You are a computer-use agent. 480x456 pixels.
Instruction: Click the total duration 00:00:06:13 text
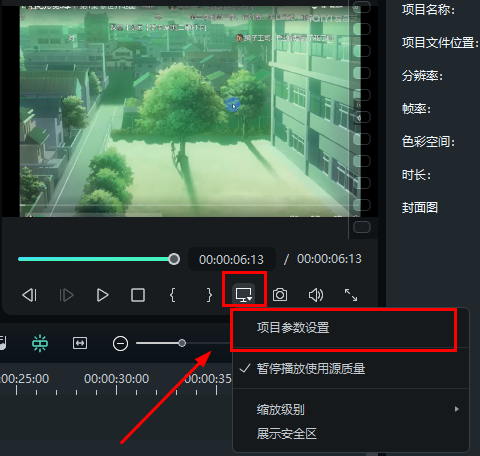[x=329, y=259]
